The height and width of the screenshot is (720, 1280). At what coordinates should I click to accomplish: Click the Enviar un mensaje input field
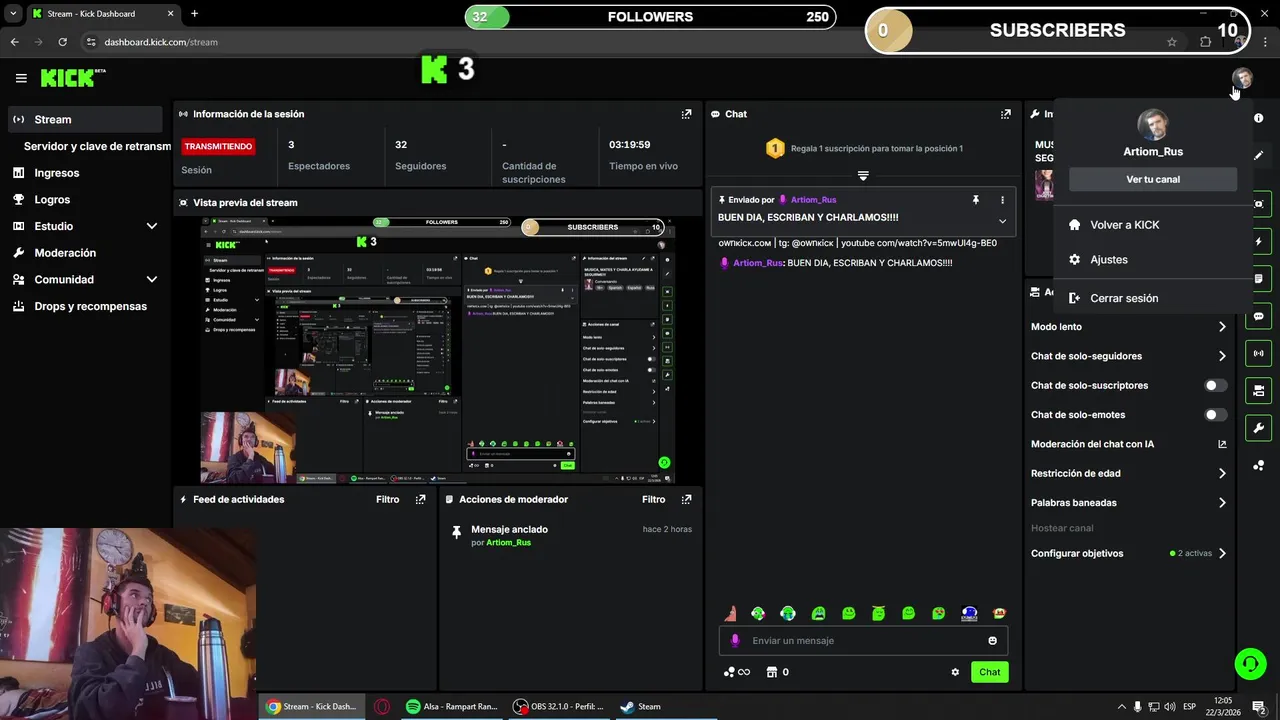(x=863, y=641)
